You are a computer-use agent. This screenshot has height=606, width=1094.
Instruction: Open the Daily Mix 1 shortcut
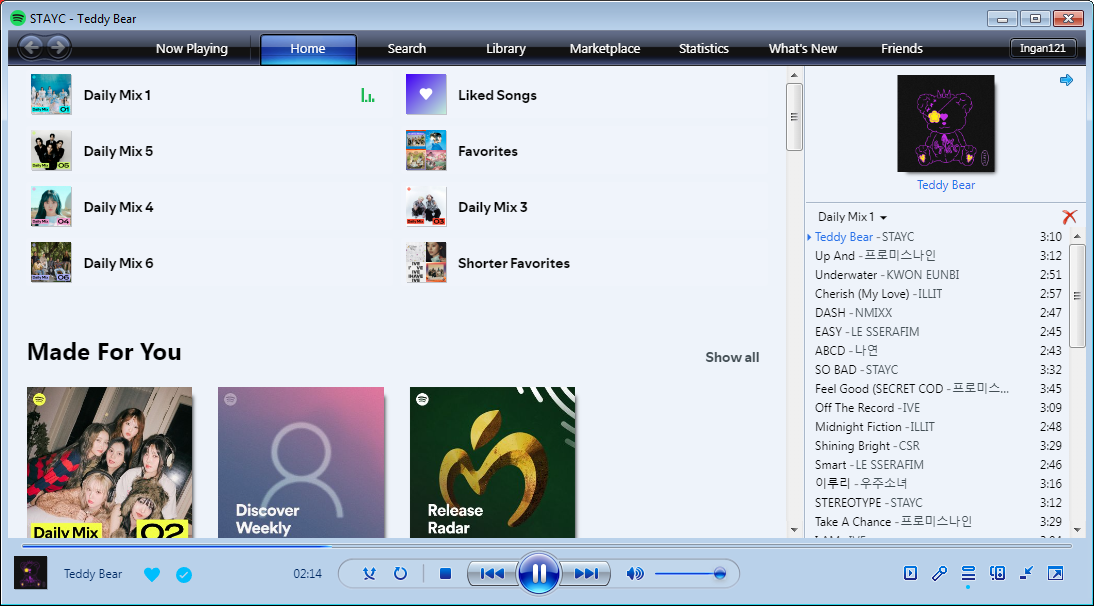click(x=210, y=95)
